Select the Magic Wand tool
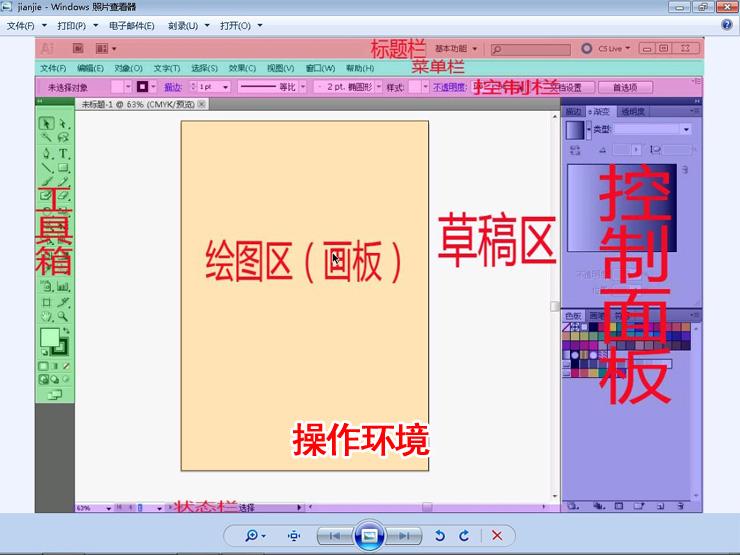The width and height of the screenshot is (740, 555). 46,138
